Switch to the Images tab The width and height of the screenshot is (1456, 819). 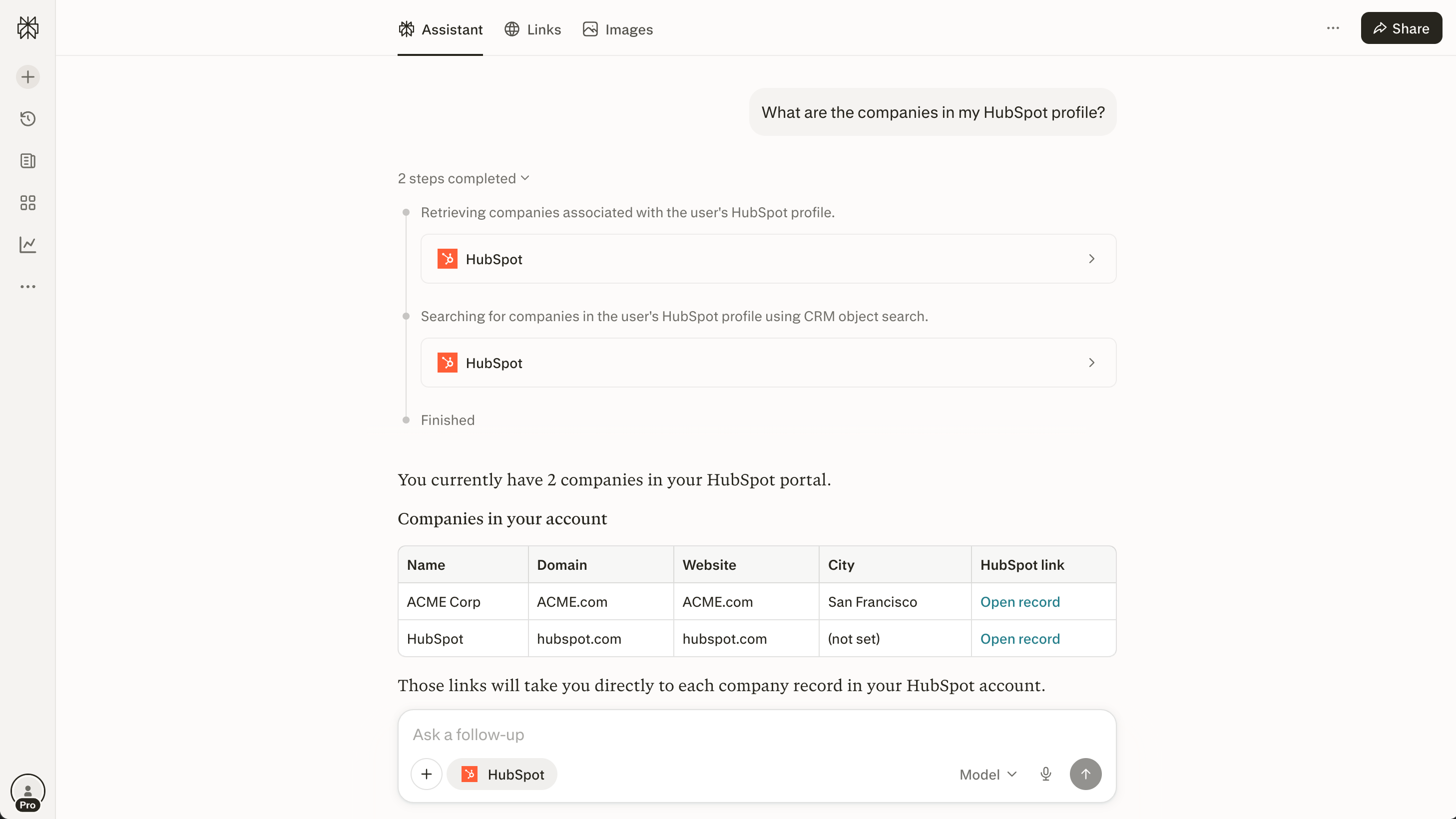(618, 29)
